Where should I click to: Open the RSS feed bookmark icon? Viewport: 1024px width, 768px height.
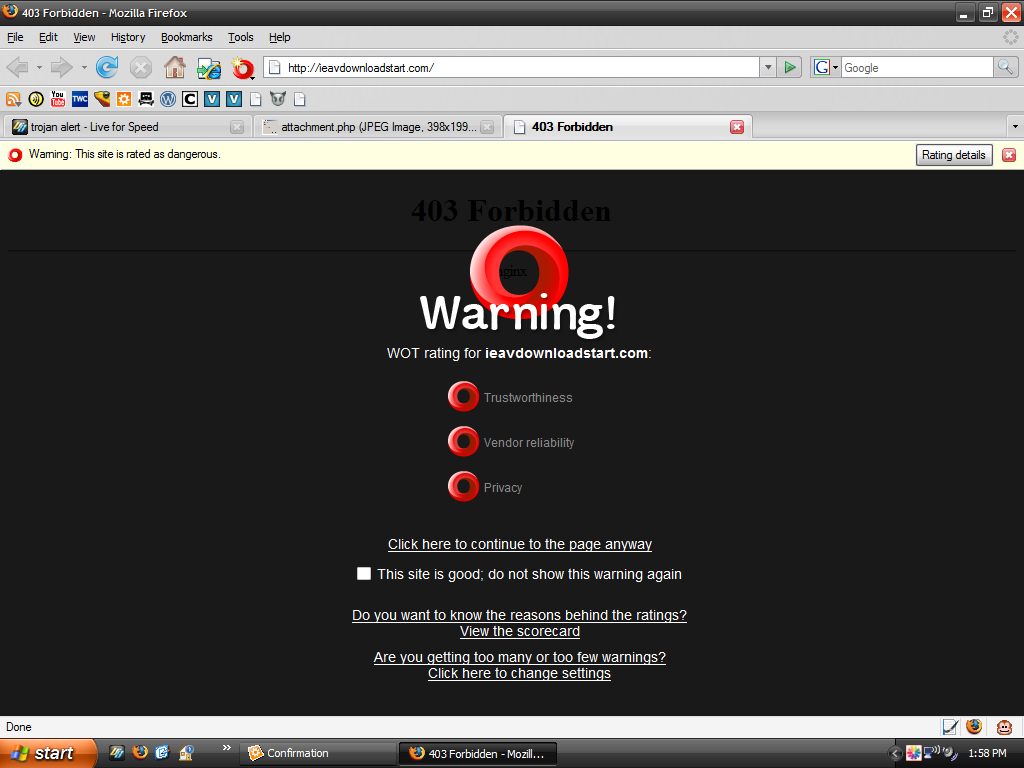14,99
